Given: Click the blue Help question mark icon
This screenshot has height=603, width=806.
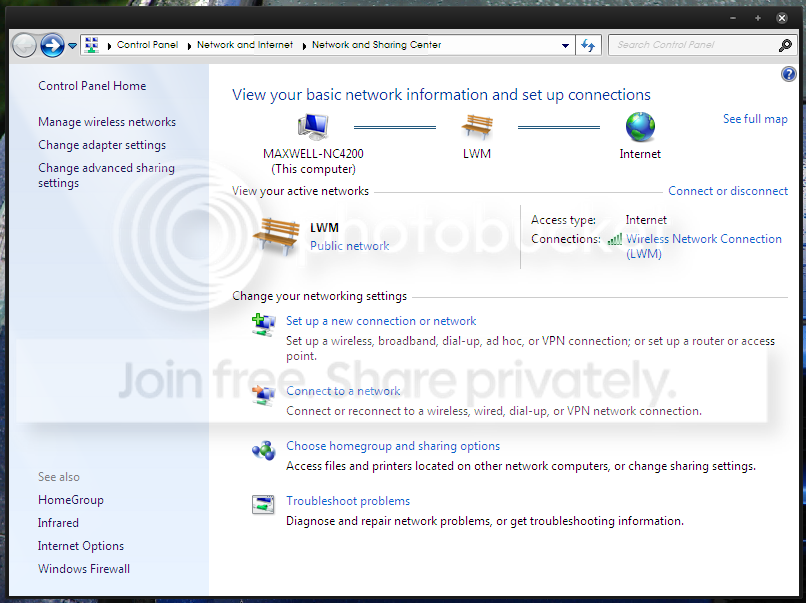Looking at the screenshot, I should (789, 75).
